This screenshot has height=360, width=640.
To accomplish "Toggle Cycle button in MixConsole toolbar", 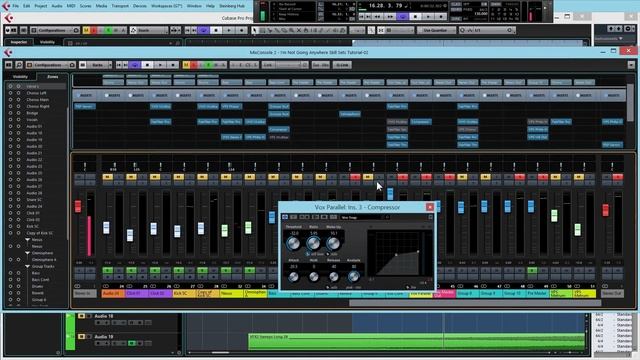I will click(x=135, y=65).
